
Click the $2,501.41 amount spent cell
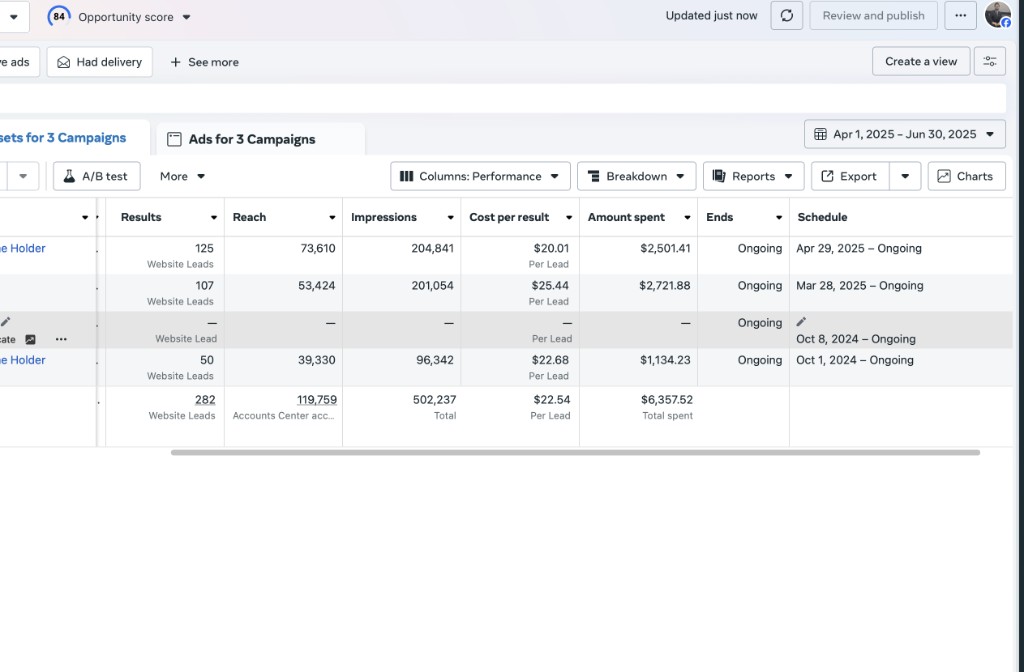click(x=664, y=248)
